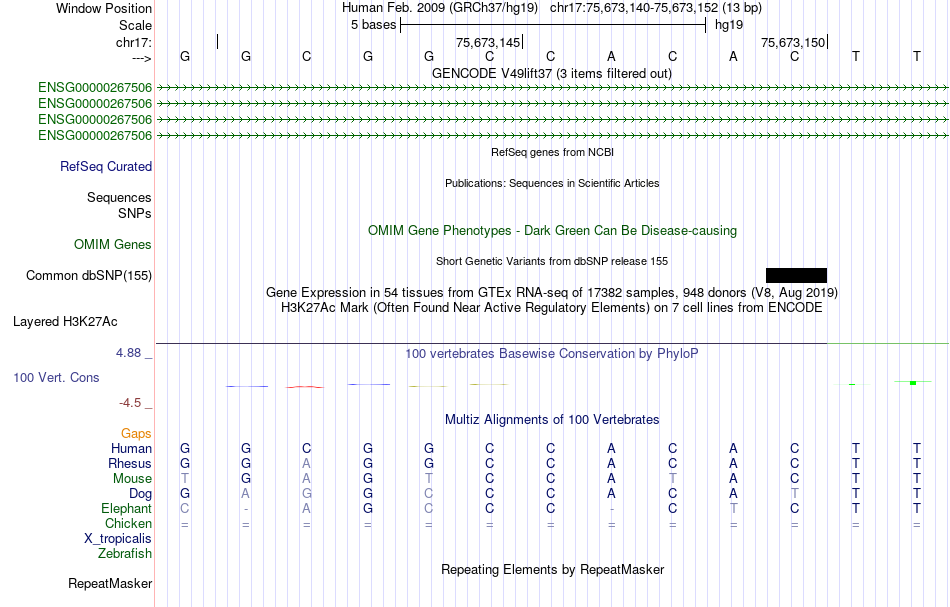Click the black Common dbSNP(155) variant block
This screenshot has height=607, width=950.
796,276
